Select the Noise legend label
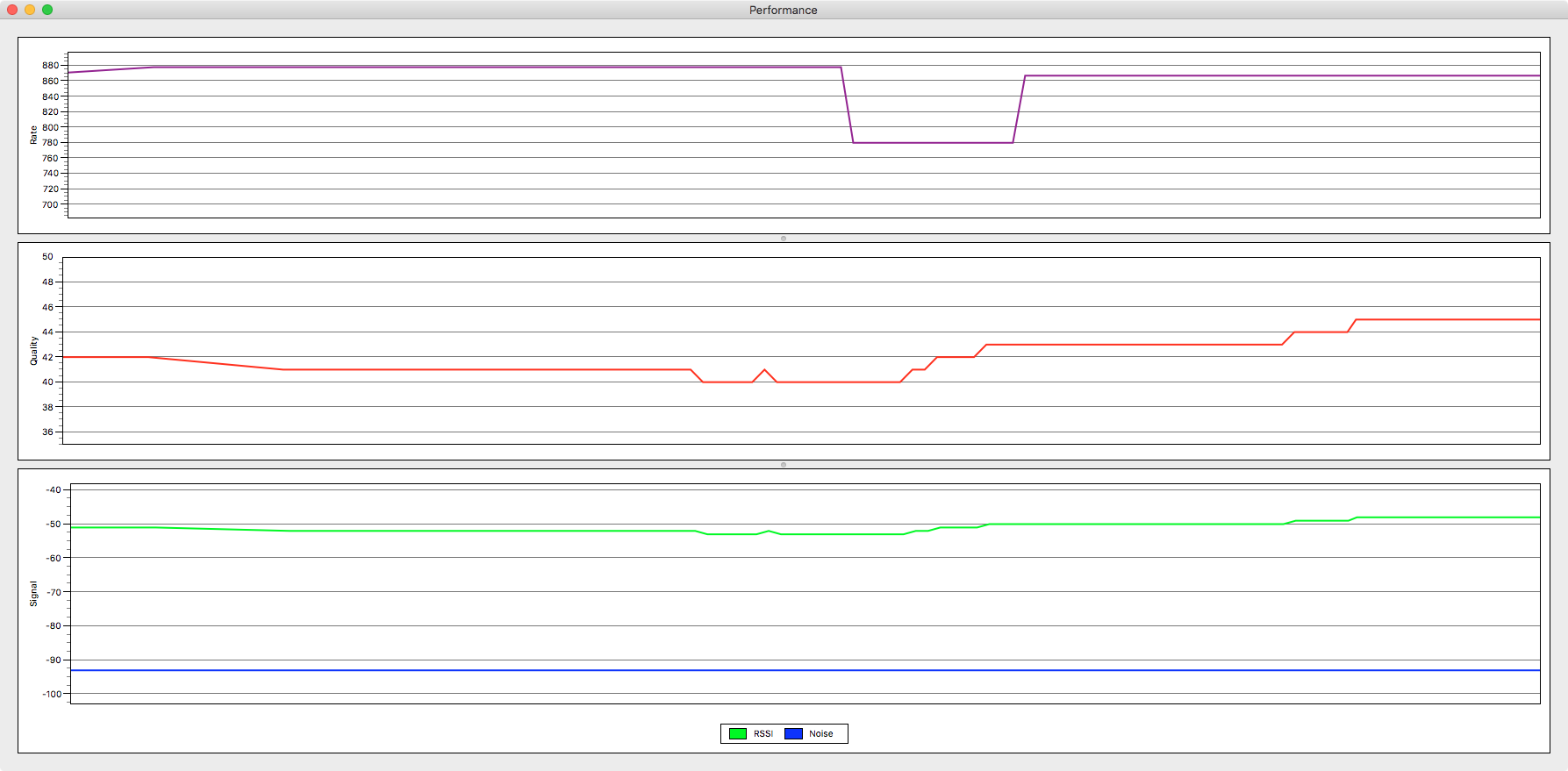The image size is (1568, 771). tap(821, 734)
